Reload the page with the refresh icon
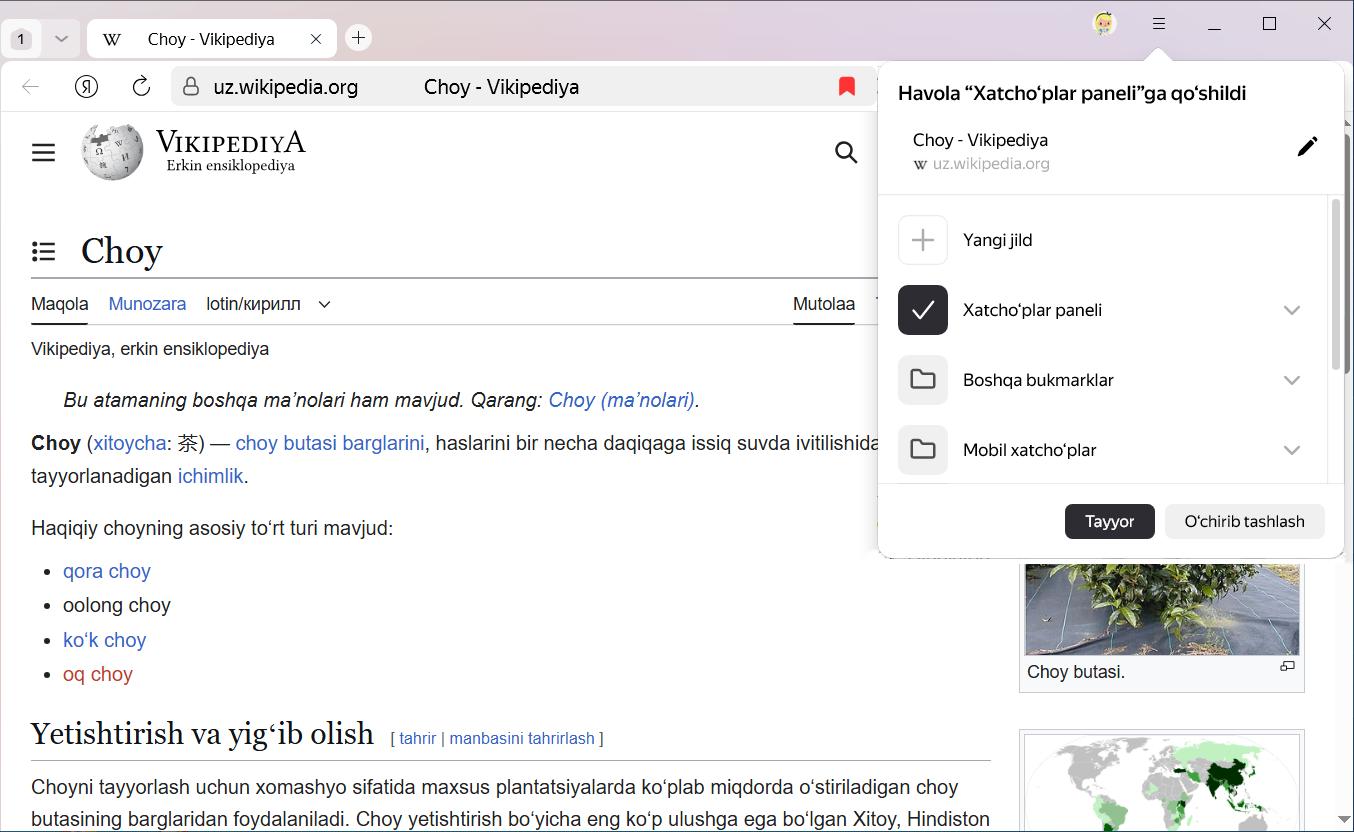1354x832 pixels. [x=142, y=87]
